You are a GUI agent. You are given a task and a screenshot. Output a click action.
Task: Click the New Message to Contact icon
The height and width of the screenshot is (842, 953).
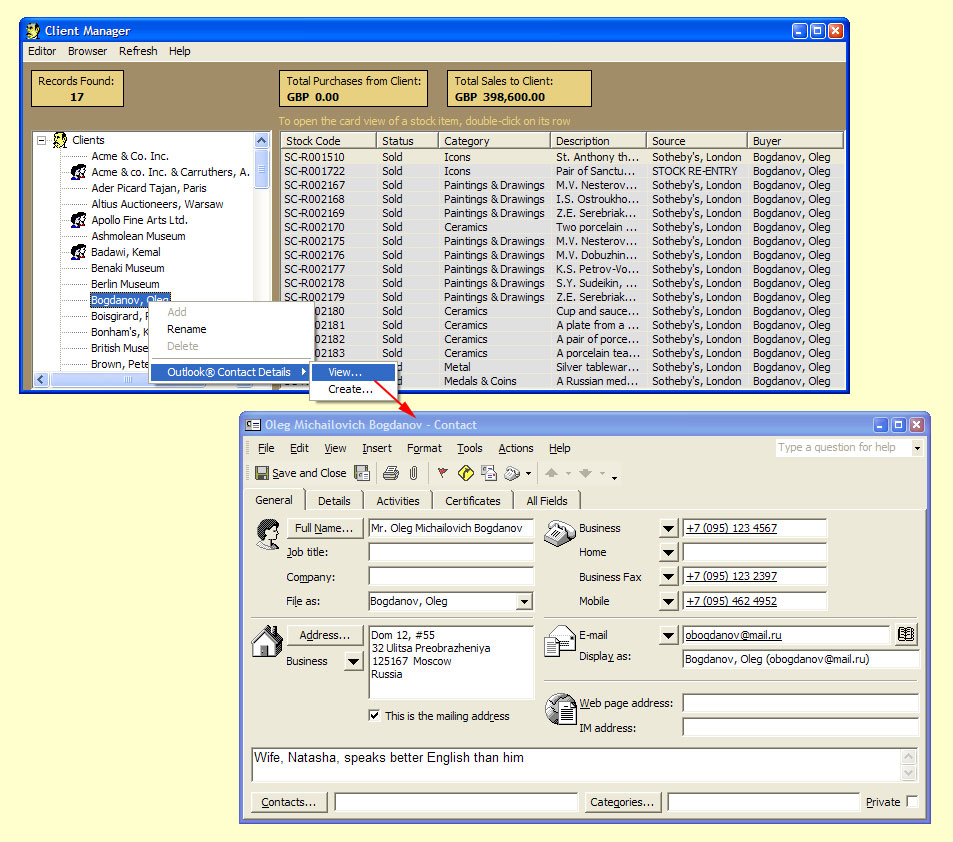click(x=489, y=473)
